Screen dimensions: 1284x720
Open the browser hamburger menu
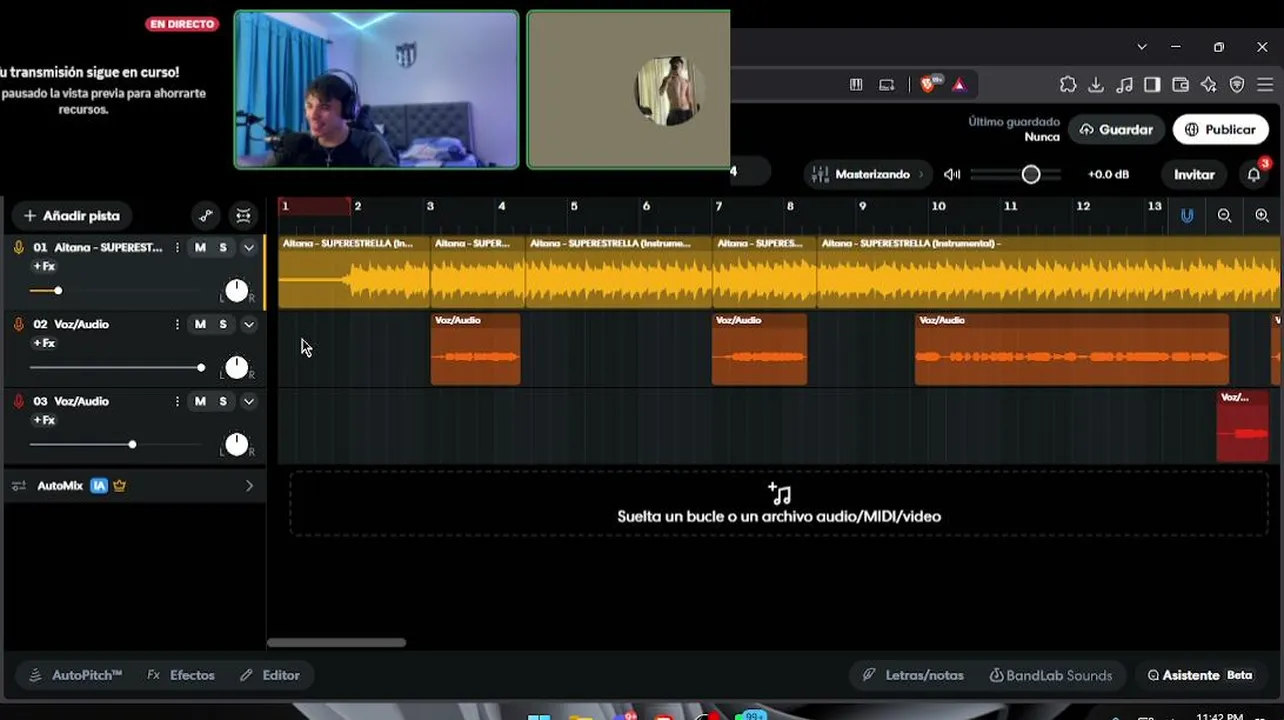1265,85
